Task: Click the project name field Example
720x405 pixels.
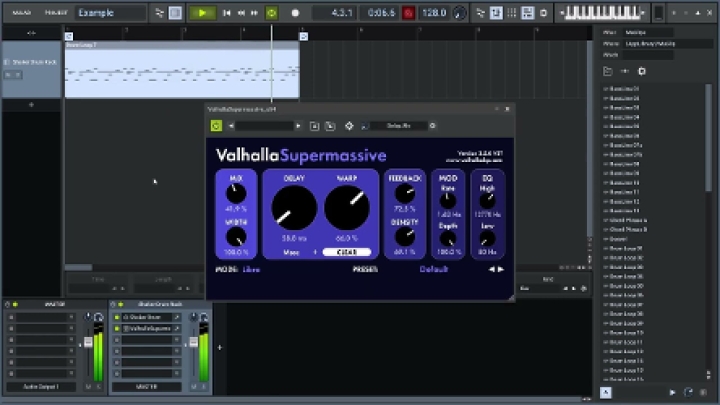Action: 111,13
